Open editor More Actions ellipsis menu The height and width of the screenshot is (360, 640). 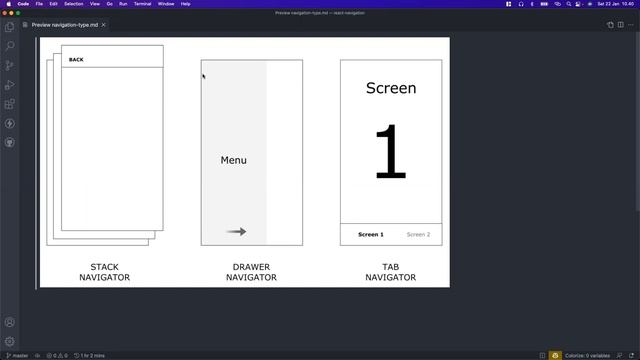[x=631, y=25]
